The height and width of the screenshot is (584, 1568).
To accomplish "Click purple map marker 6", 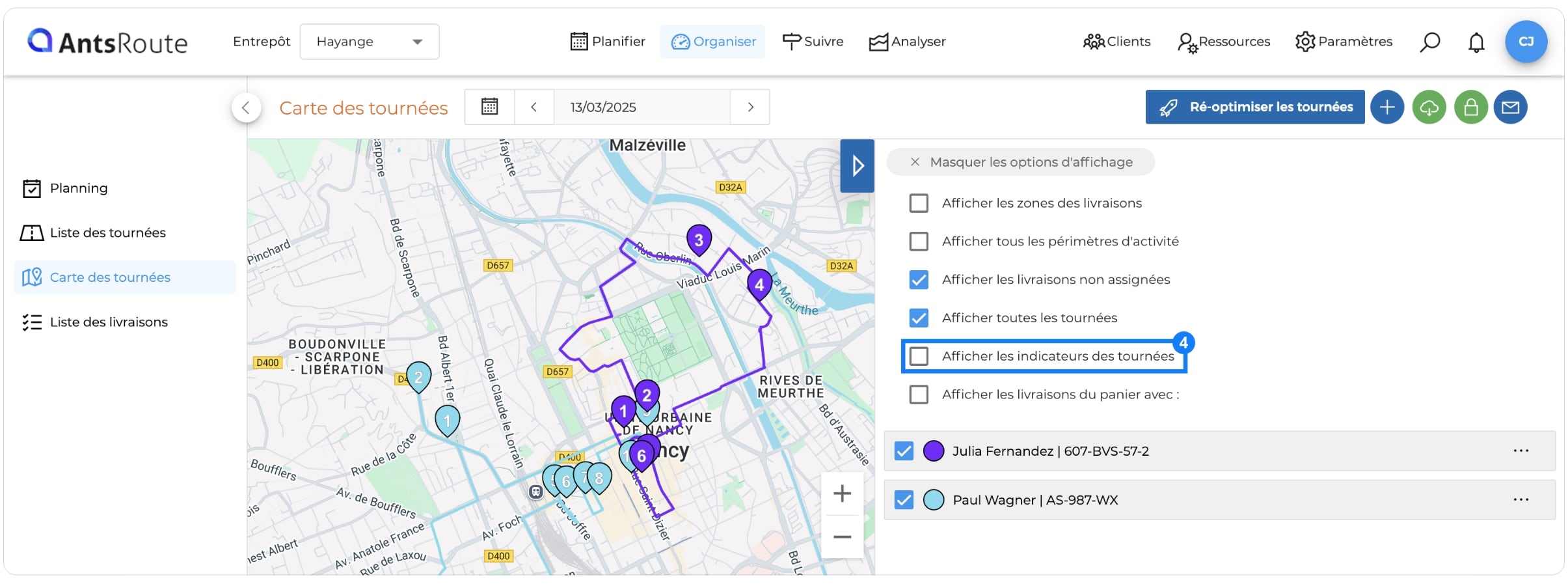I will click(642, 456).
